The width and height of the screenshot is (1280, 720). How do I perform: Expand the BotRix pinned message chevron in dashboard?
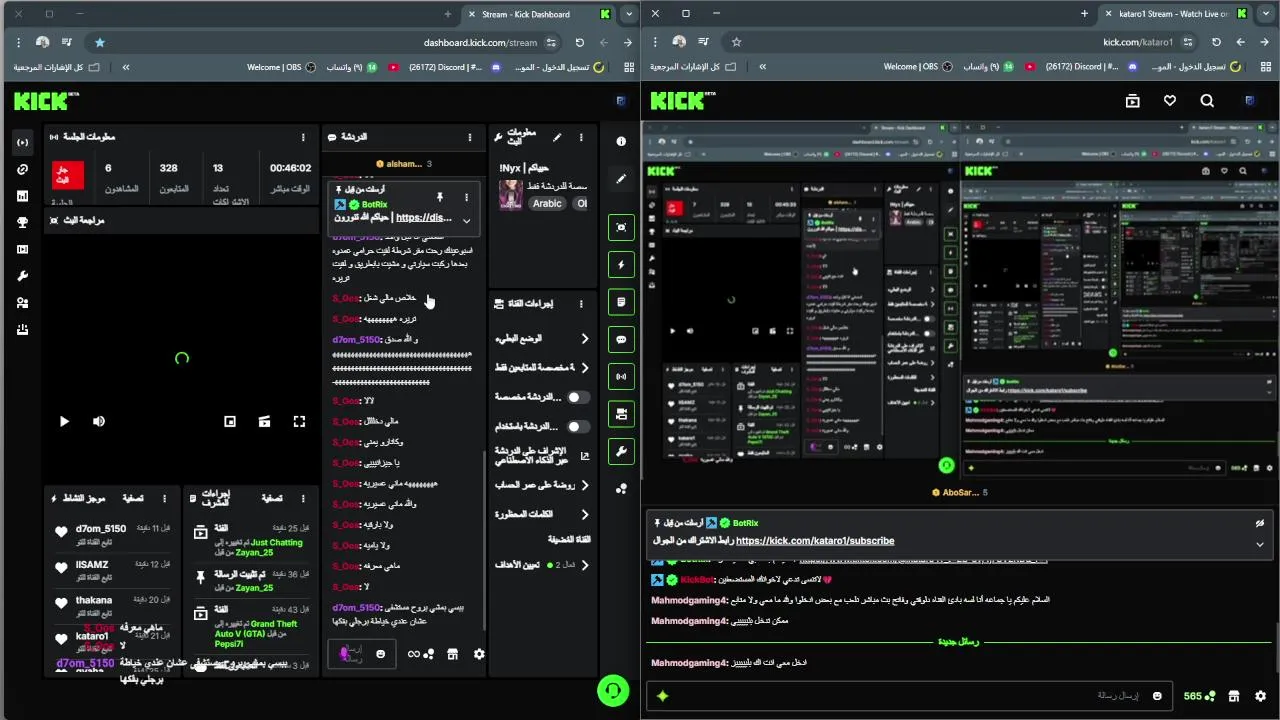tap(466, 221)
